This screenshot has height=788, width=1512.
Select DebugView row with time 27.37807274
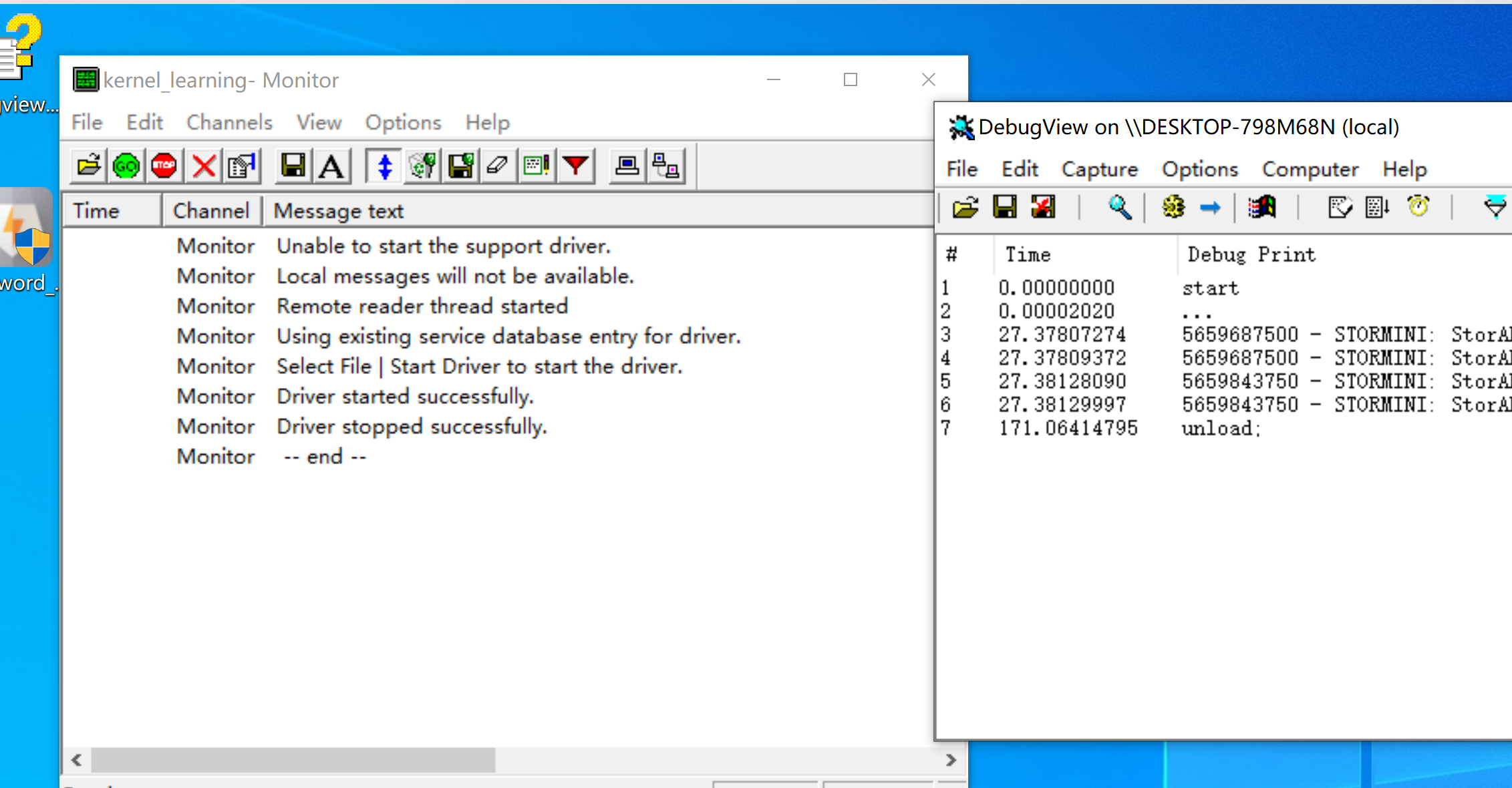tap(1224, 335)
